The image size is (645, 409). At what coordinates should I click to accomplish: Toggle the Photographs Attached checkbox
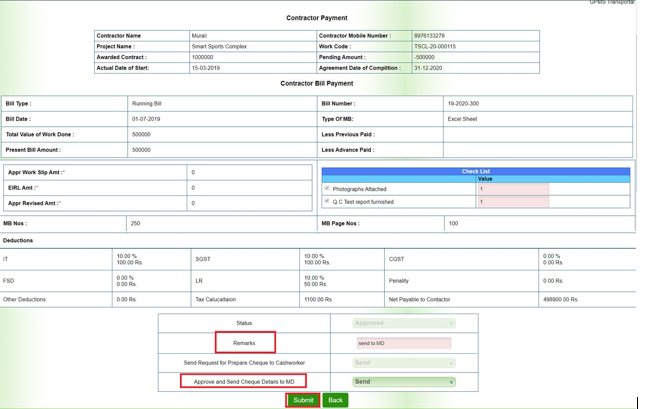coord(326,189)
